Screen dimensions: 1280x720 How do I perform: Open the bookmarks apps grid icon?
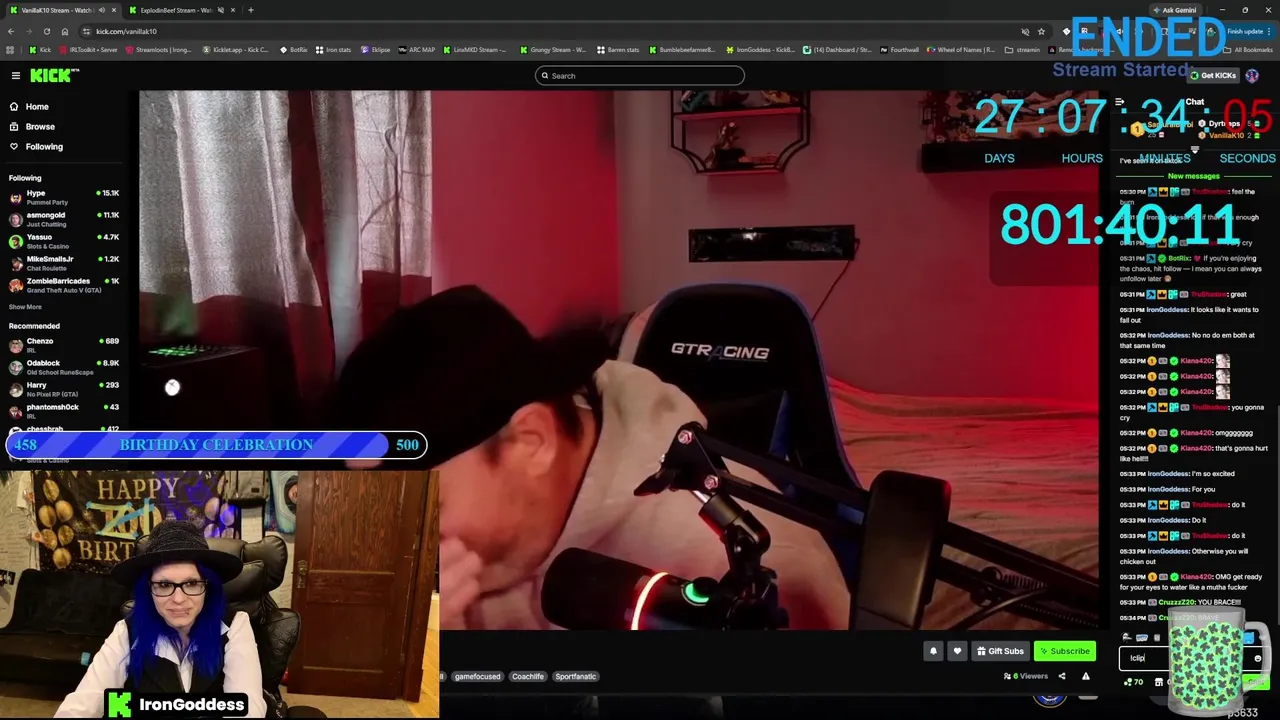[x=10, y=50]
